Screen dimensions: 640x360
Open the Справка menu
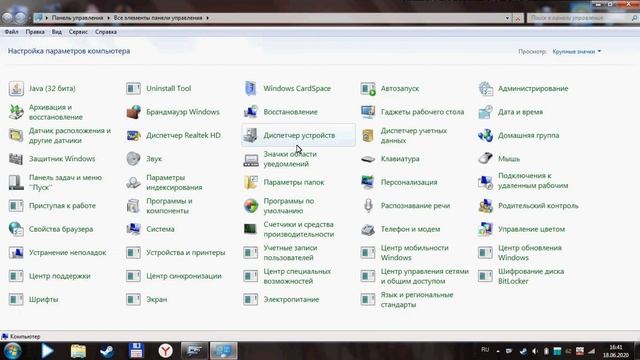(106, 32)
